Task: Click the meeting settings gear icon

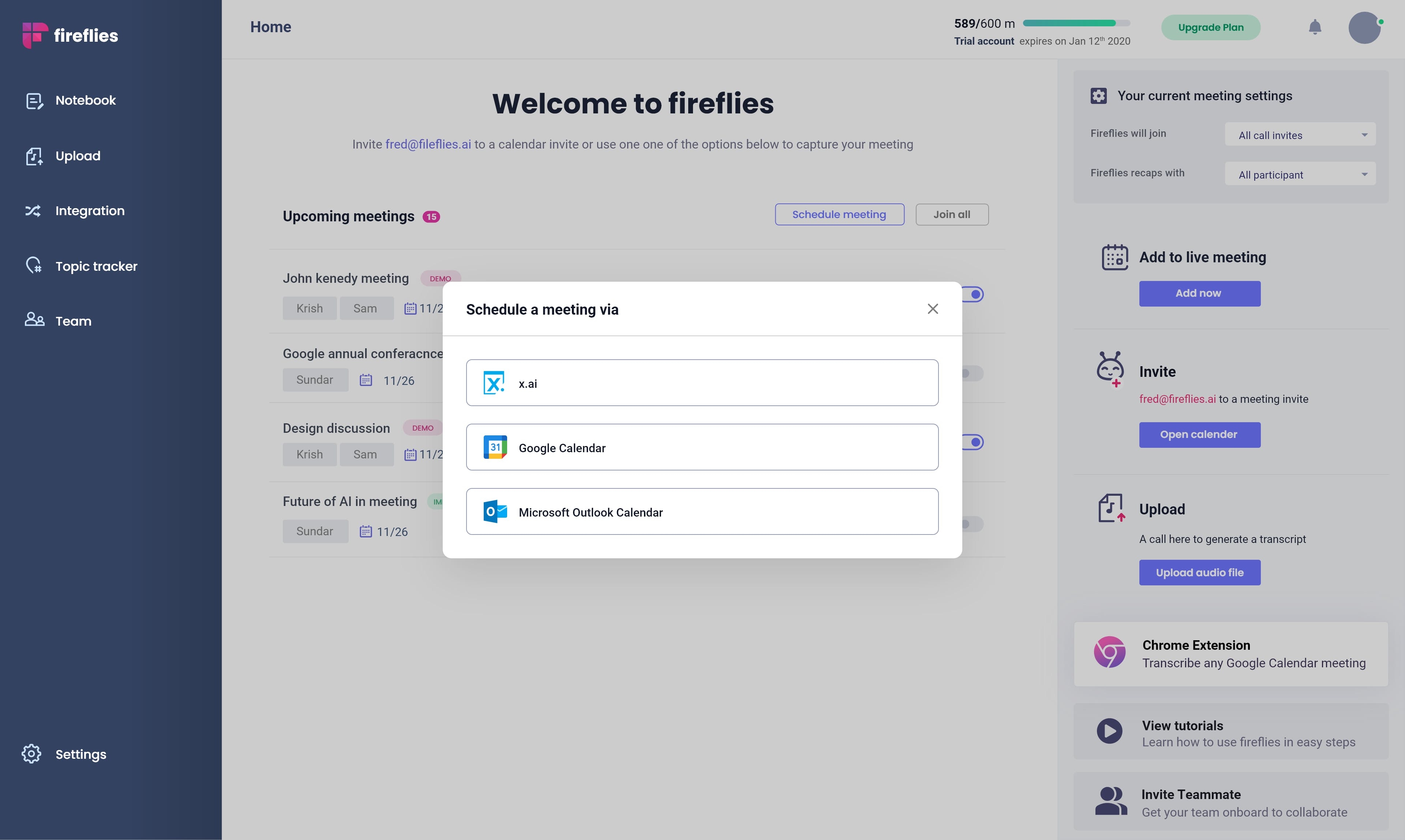Action: (1099, 95)
